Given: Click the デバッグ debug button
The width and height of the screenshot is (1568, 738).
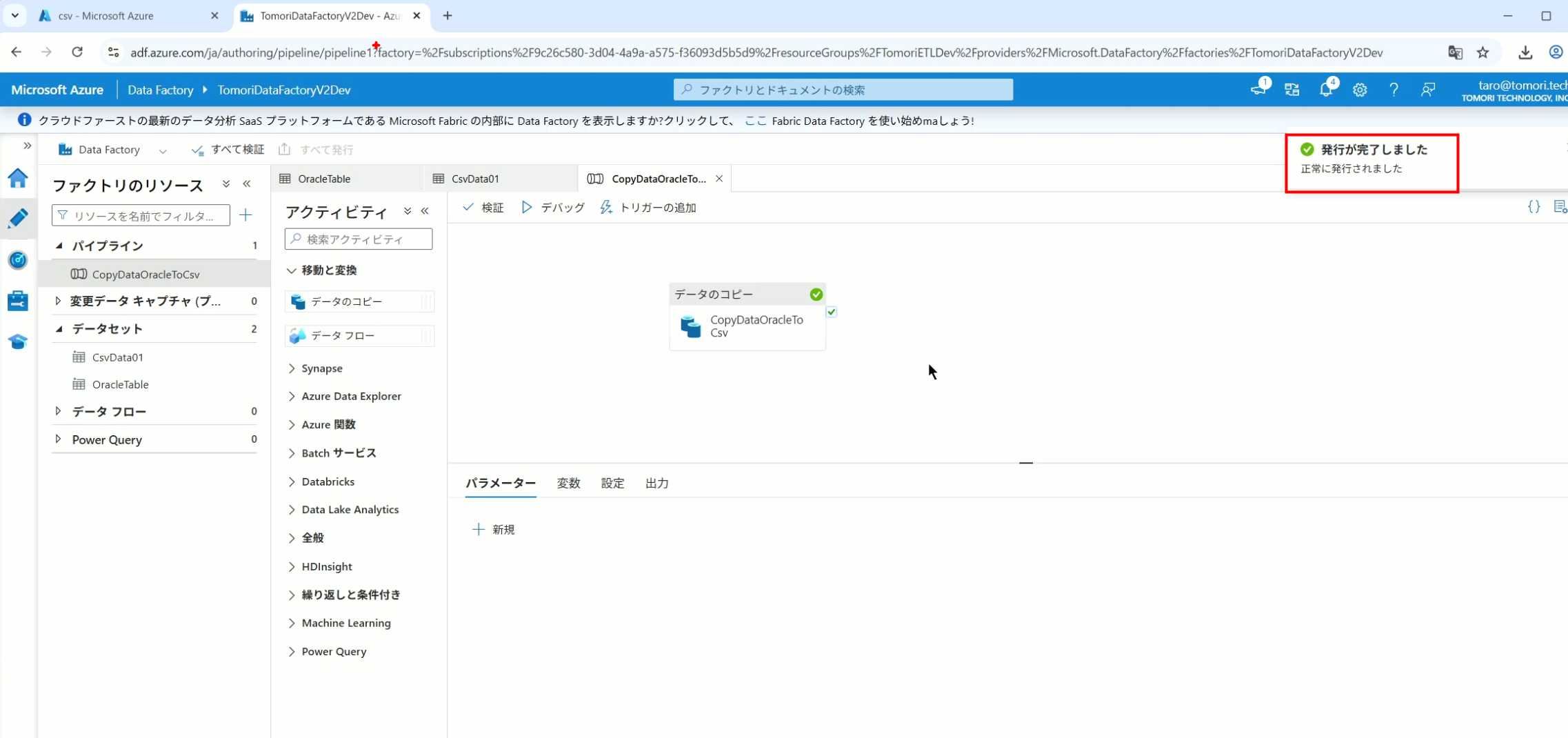Looking at the screenshot, I should coord(553,208).
